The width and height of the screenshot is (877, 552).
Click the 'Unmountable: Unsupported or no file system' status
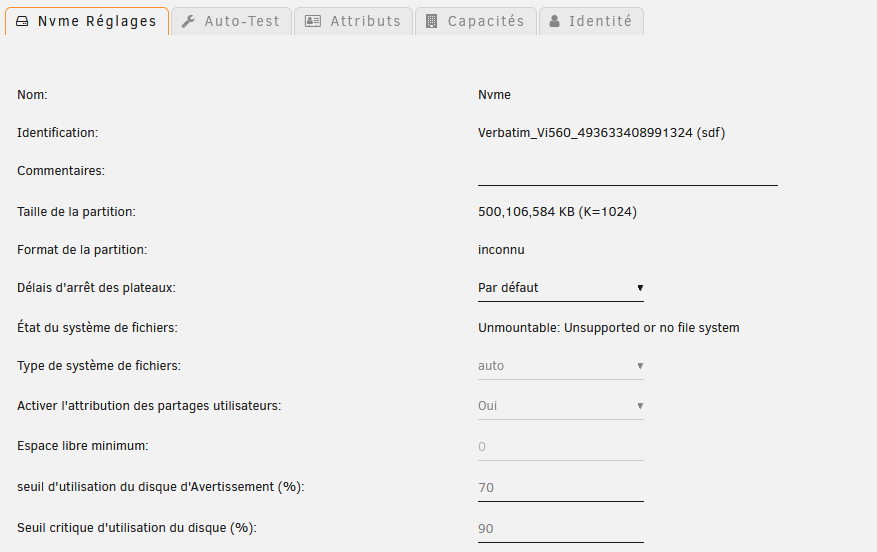[x=609, y=328]
